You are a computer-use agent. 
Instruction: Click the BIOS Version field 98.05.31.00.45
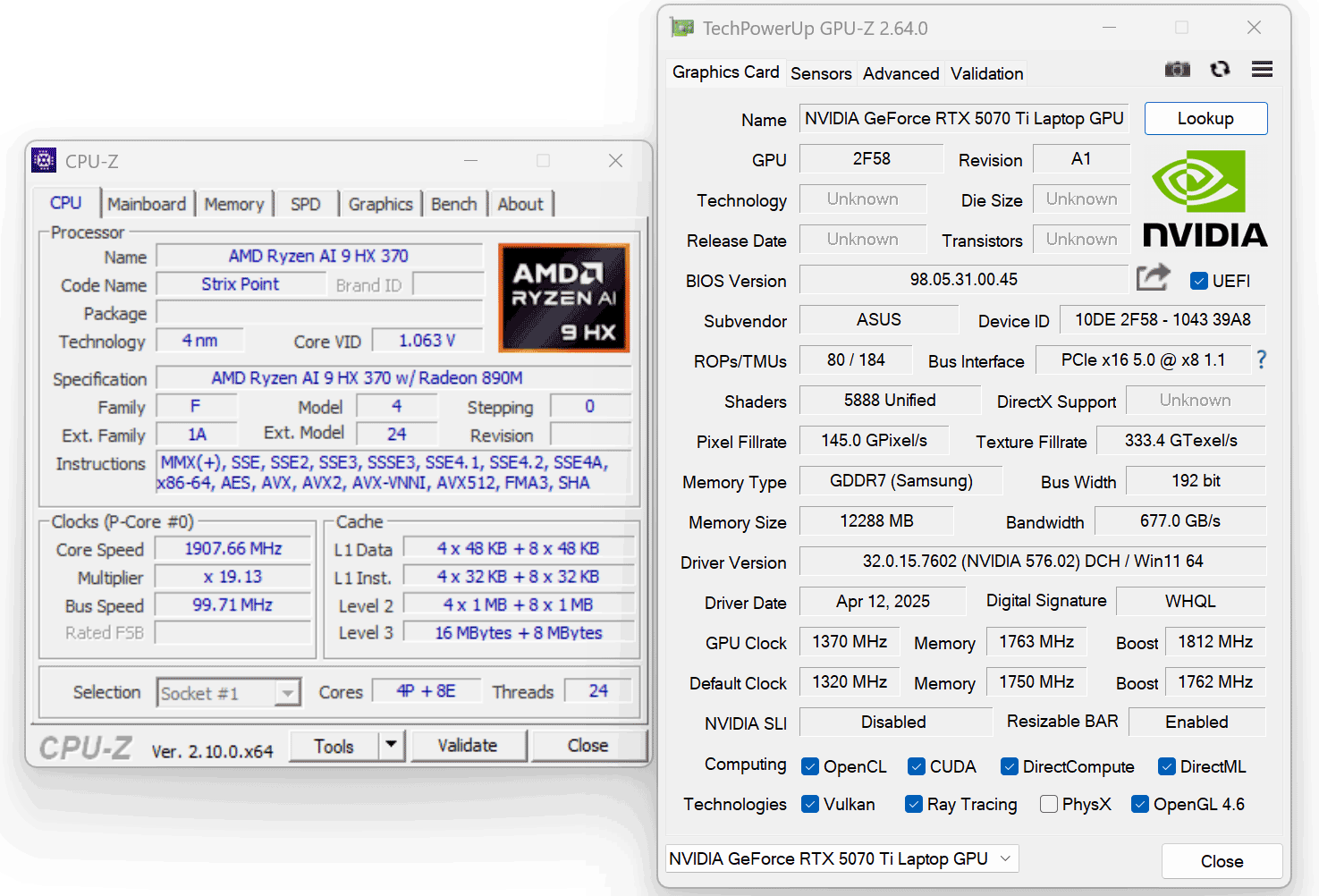tap(964, 279)
